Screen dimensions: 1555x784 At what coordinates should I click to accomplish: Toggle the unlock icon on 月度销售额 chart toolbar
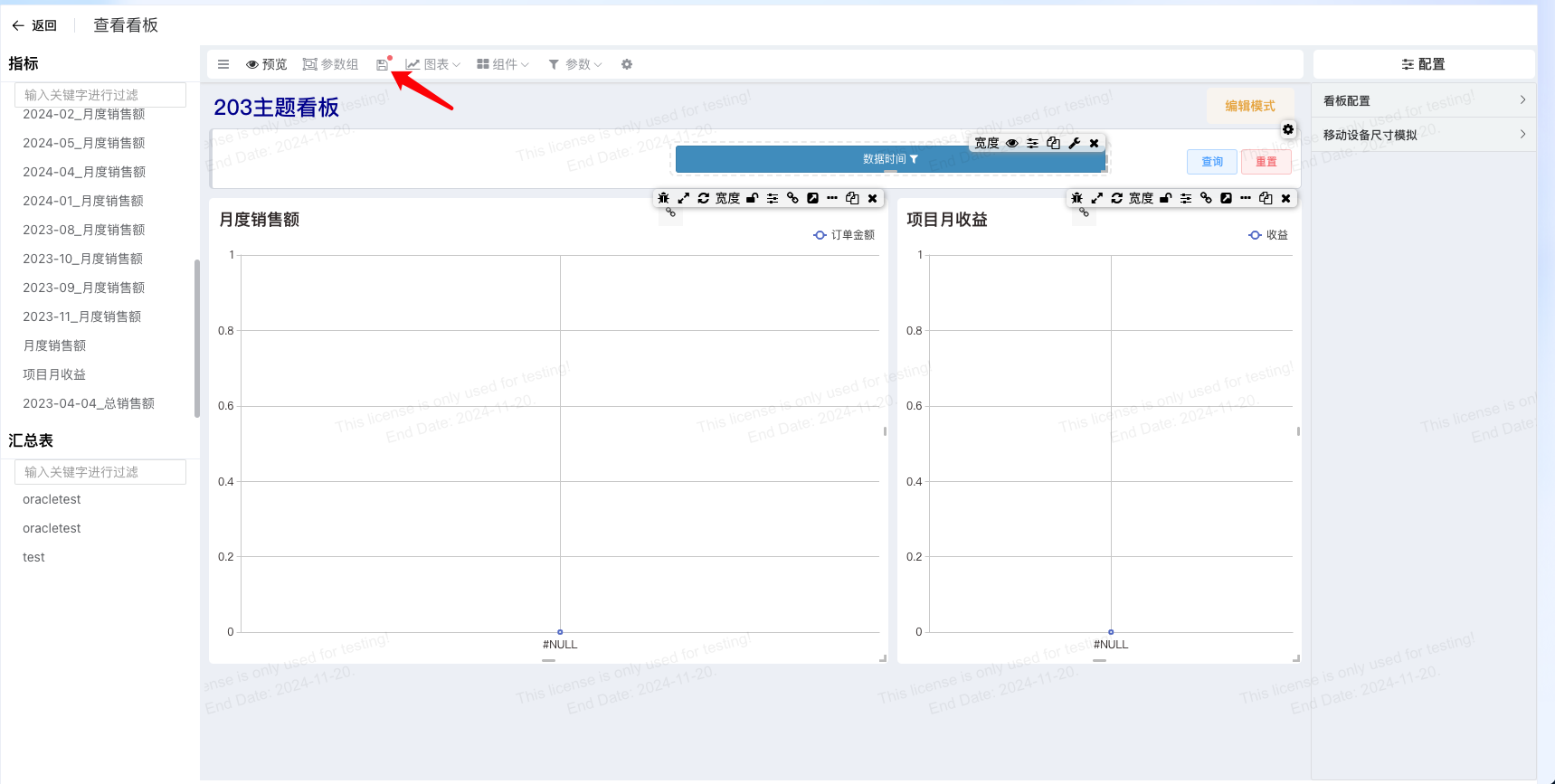click(752, 198)
